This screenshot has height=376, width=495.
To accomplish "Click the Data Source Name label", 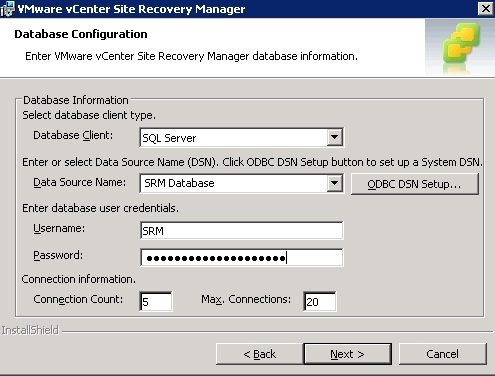I will click(x=80, y=182).
